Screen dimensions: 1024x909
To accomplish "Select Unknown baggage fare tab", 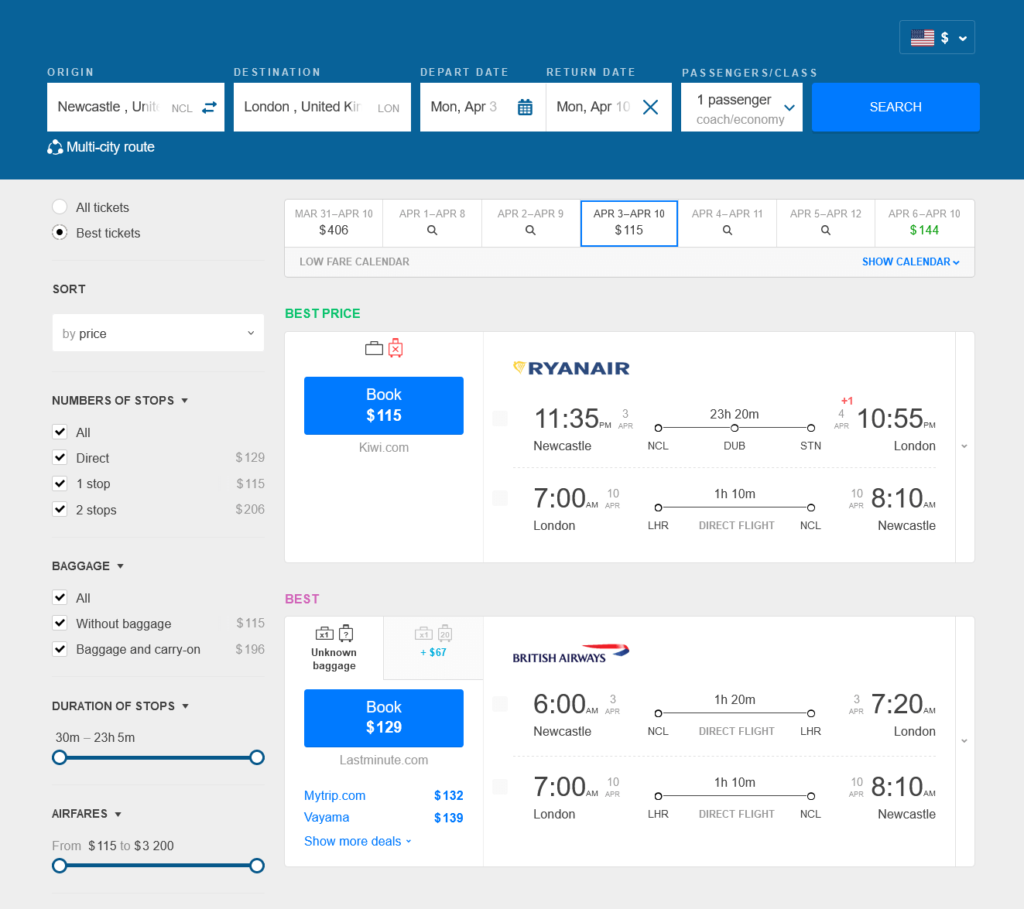I will (334, 648).
